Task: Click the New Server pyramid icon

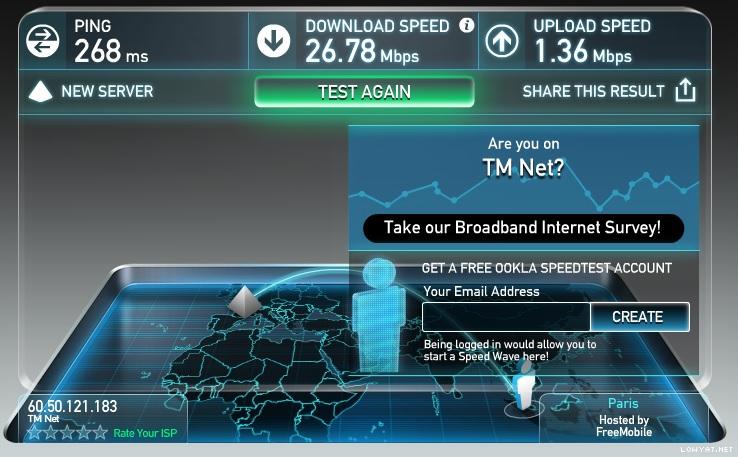Action: [40, 92]
